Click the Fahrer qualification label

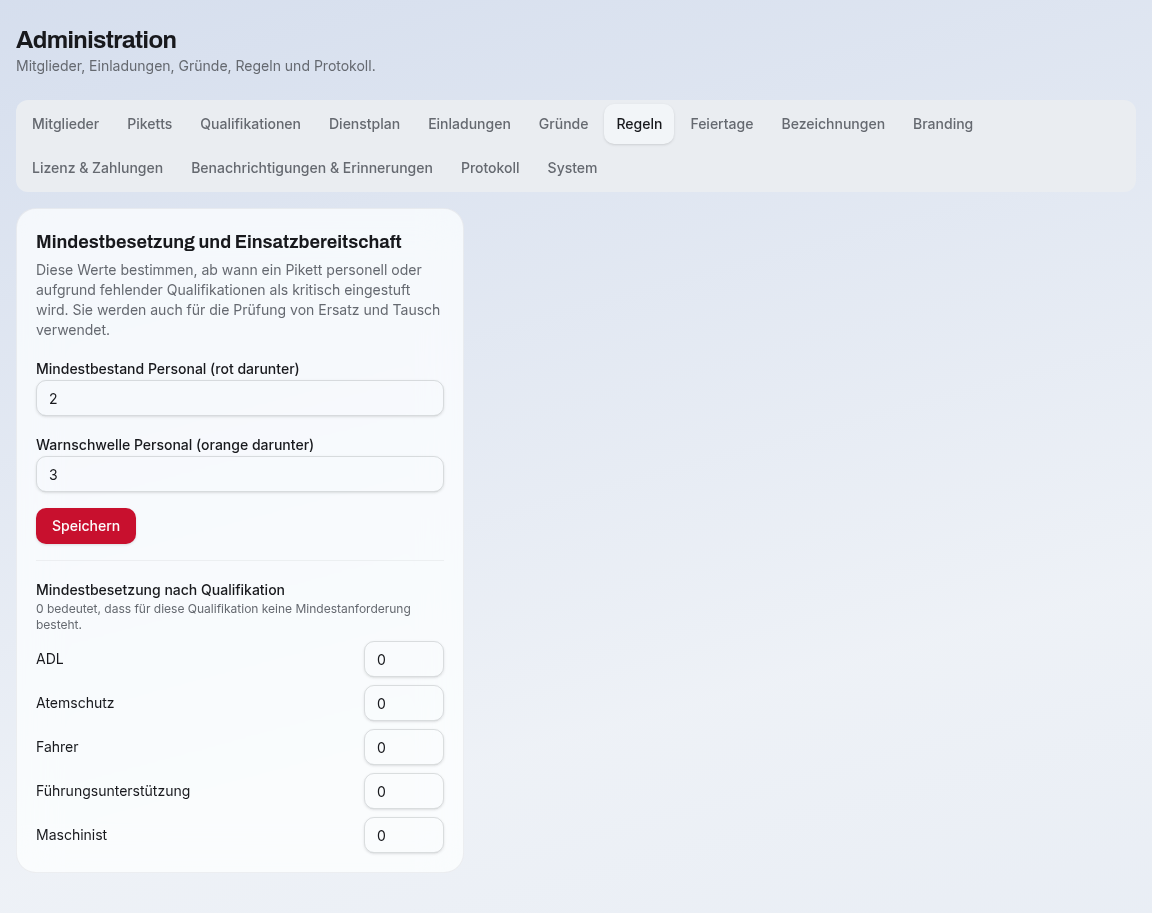57,747
